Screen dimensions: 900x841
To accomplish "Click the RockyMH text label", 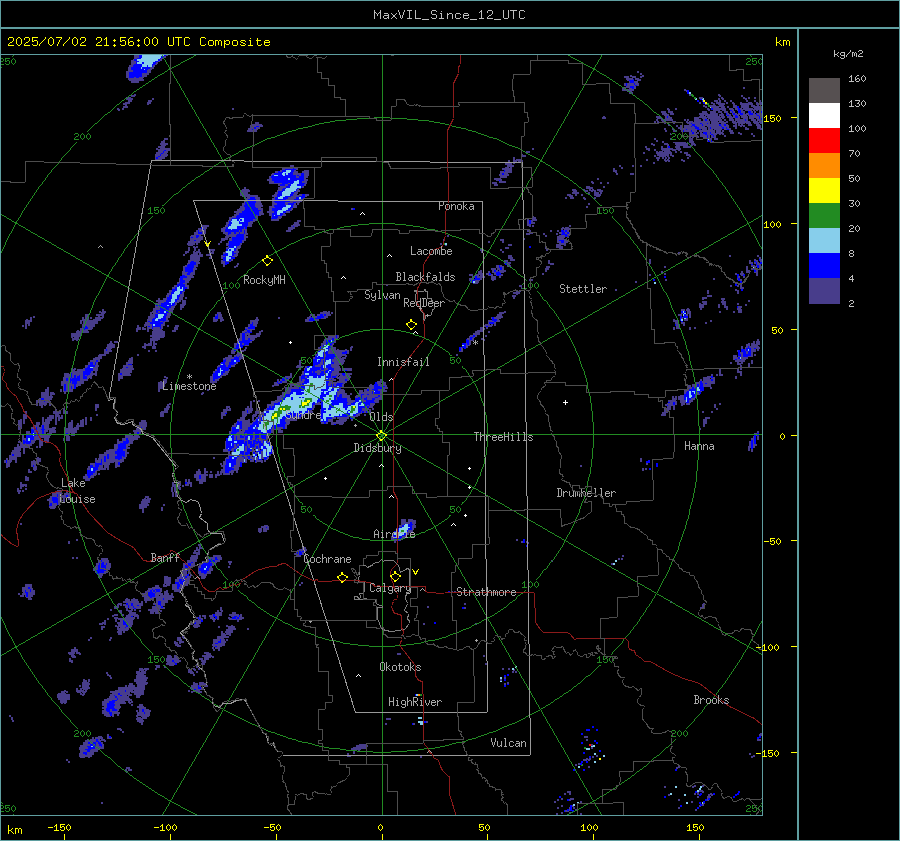I will (264, 280).
